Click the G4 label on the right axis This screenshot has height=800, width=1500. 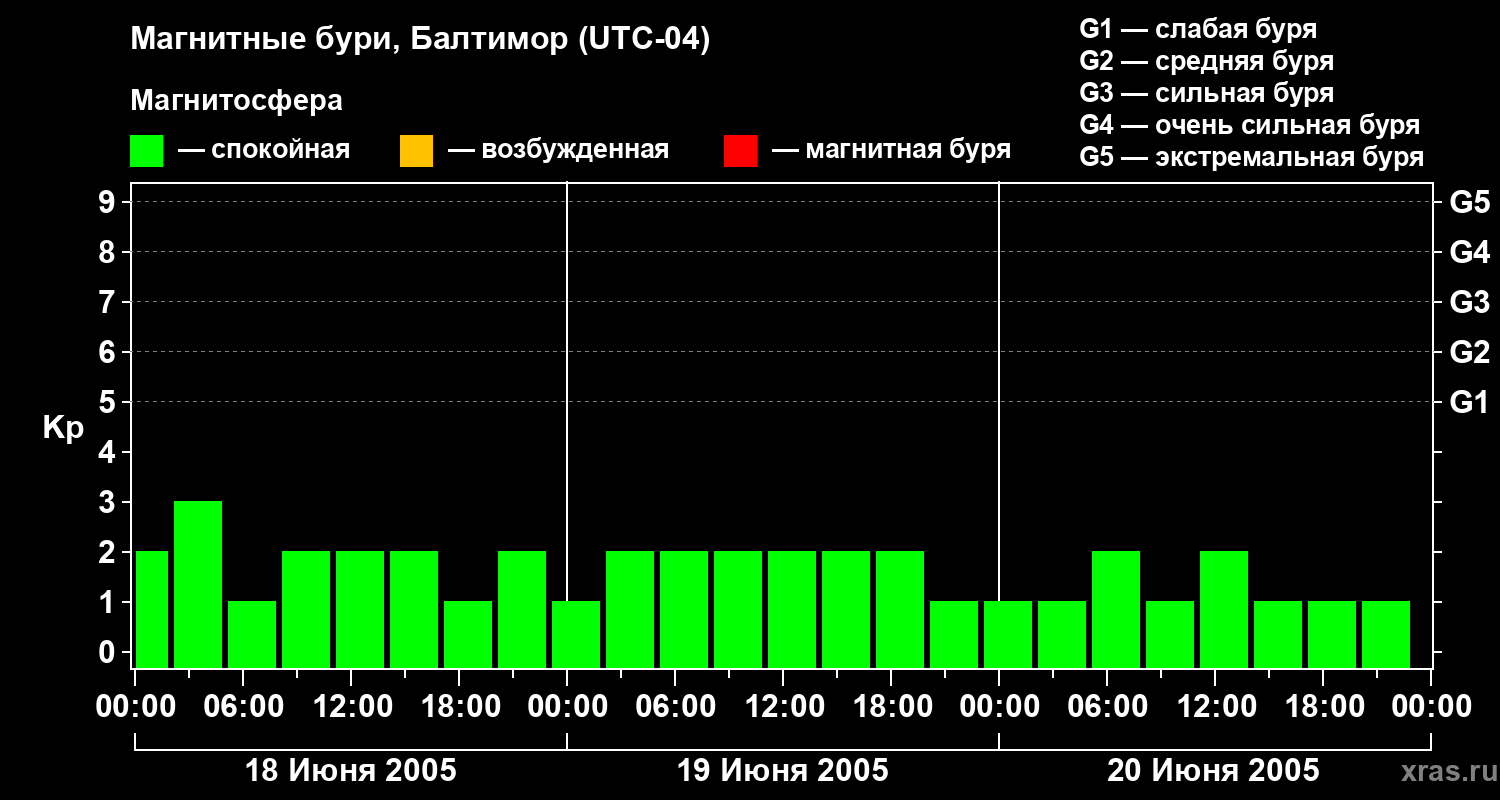(x=1469, y=252)
